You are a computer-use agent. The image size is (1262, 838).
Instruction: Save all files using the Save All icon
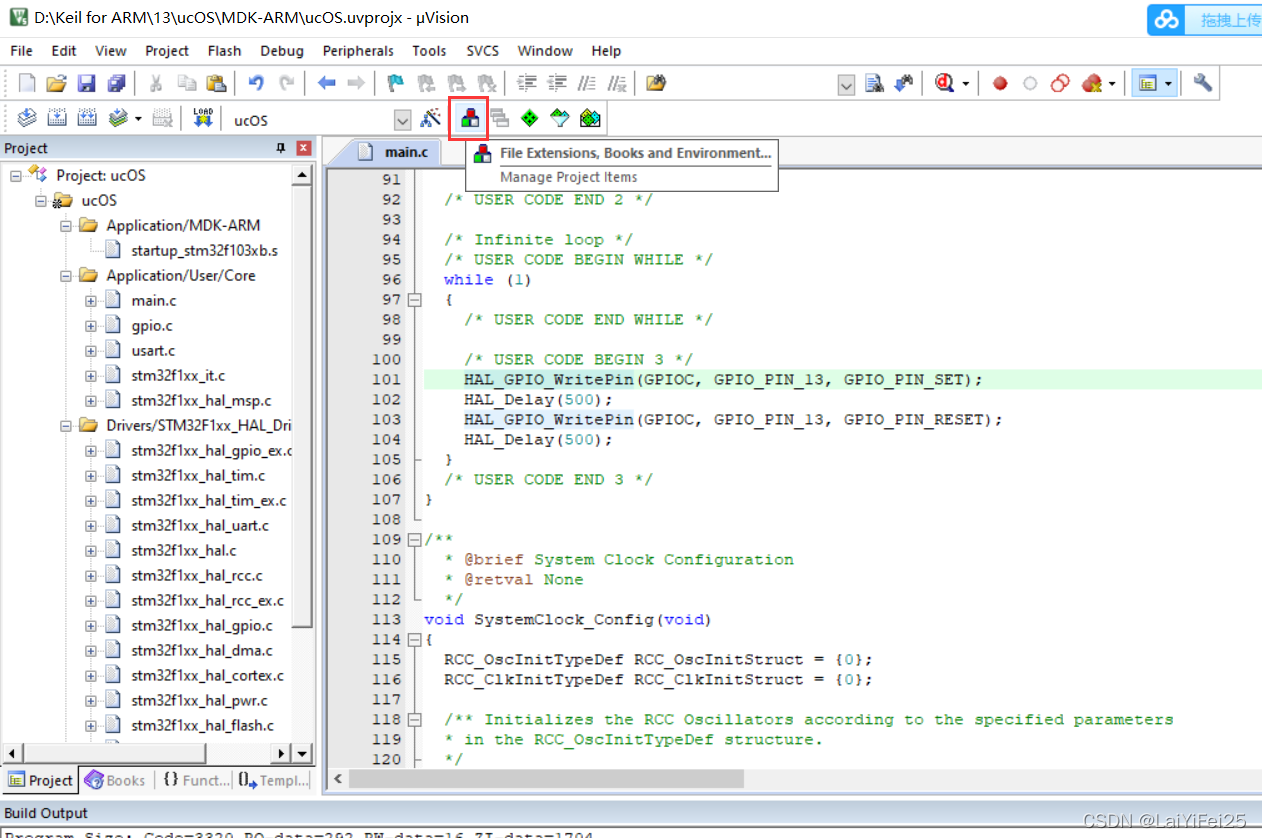click(x=117, y=84)
